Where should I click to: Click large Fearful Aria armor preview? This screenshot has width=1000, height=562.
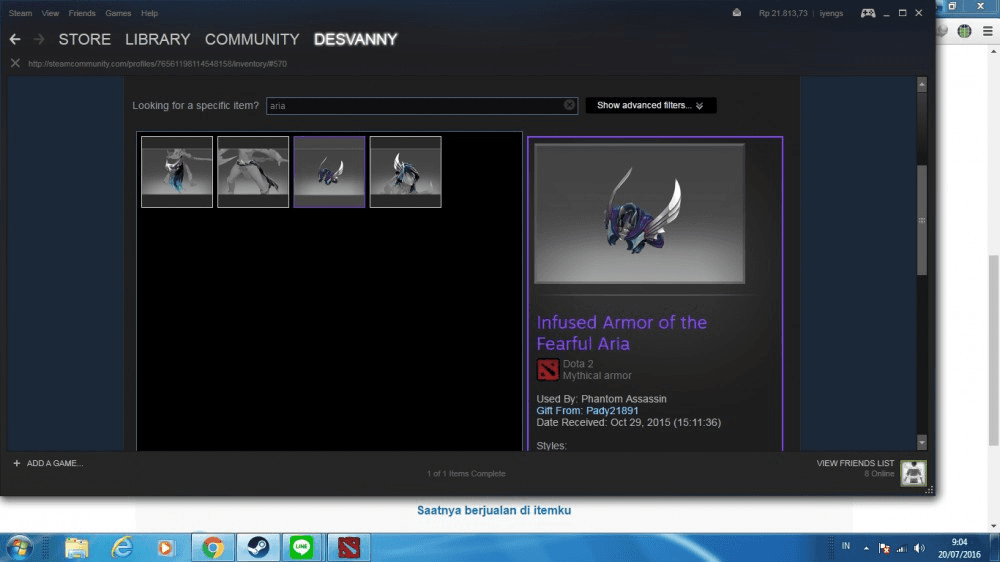pyautogui.click(x=639, y=213)
